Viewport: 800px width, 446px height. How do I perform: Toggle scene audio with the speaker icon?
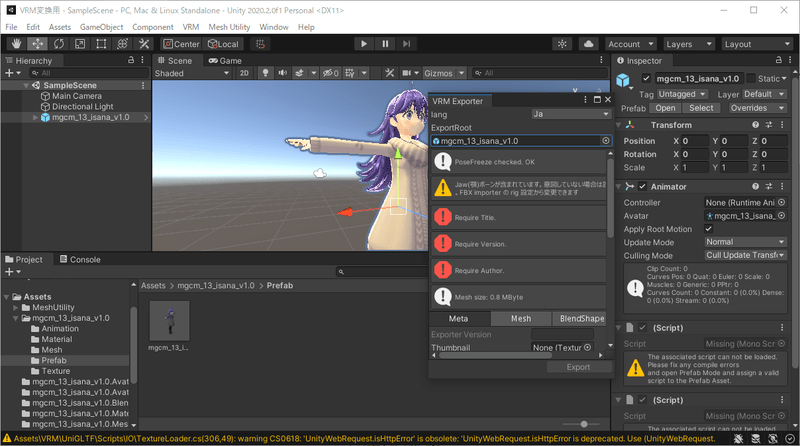coord(285,73)
